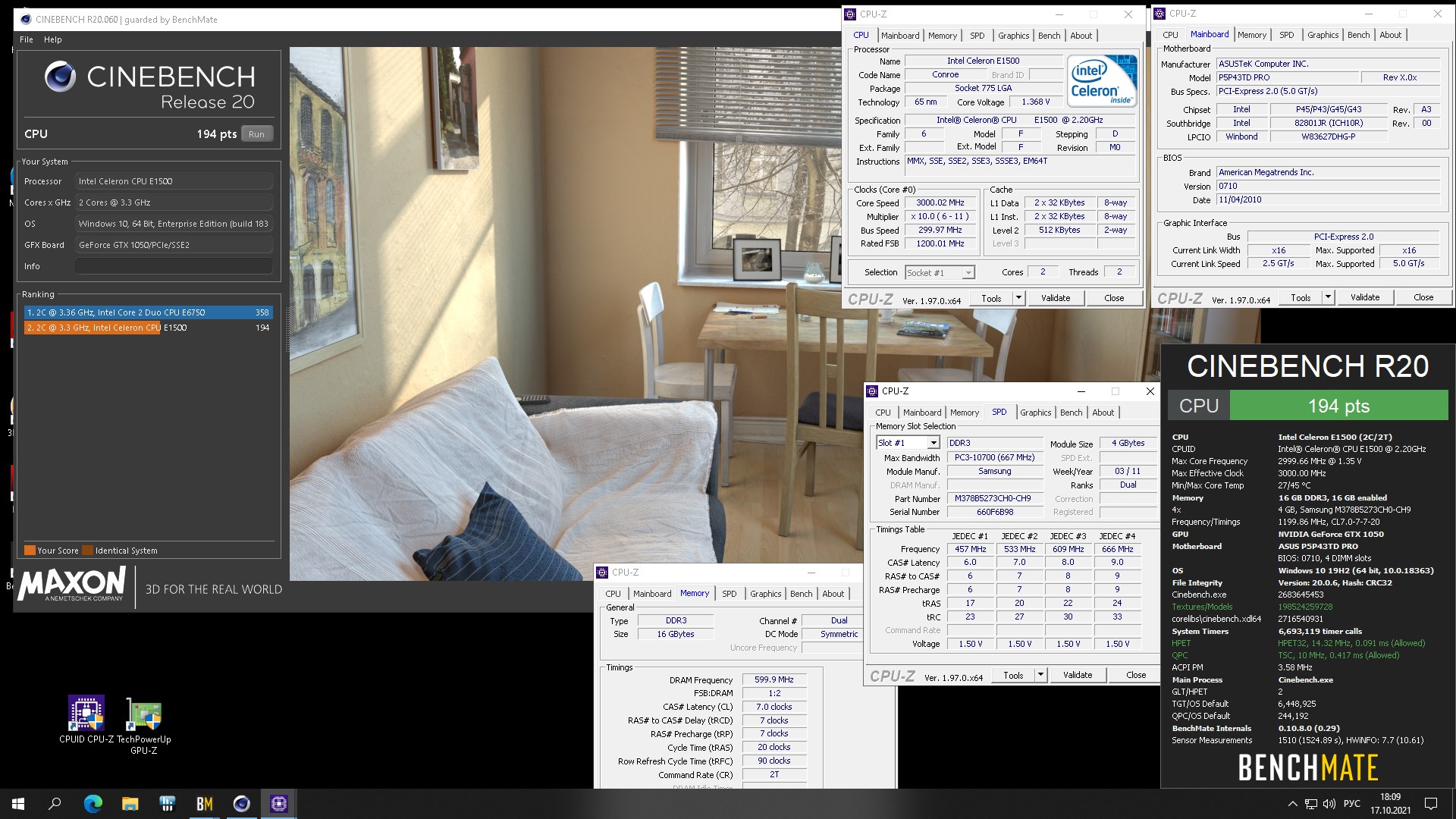Click Close in Mainboard window
Image resolution: width=1456 pixels, height=819 pixels.
pos(1423,297)
